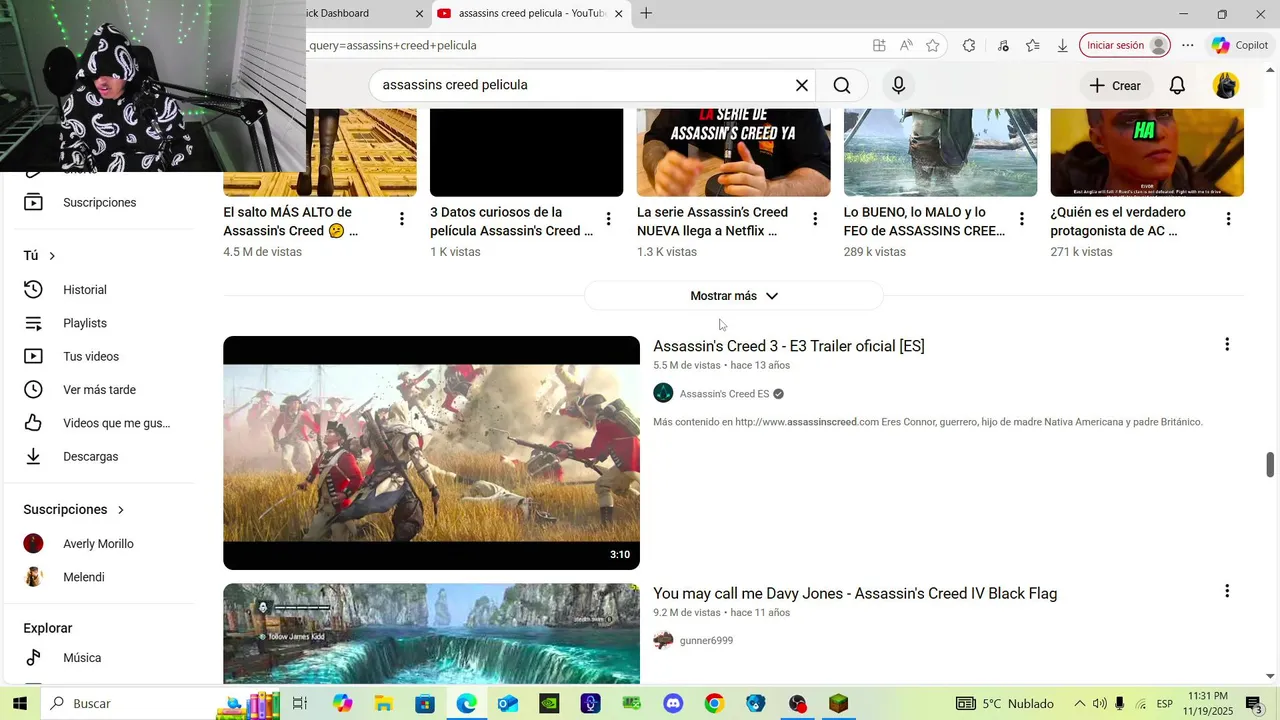The image size is (1280, 720).
Task: Open Suscripciones in the sidebar
Action: (99, 202)
